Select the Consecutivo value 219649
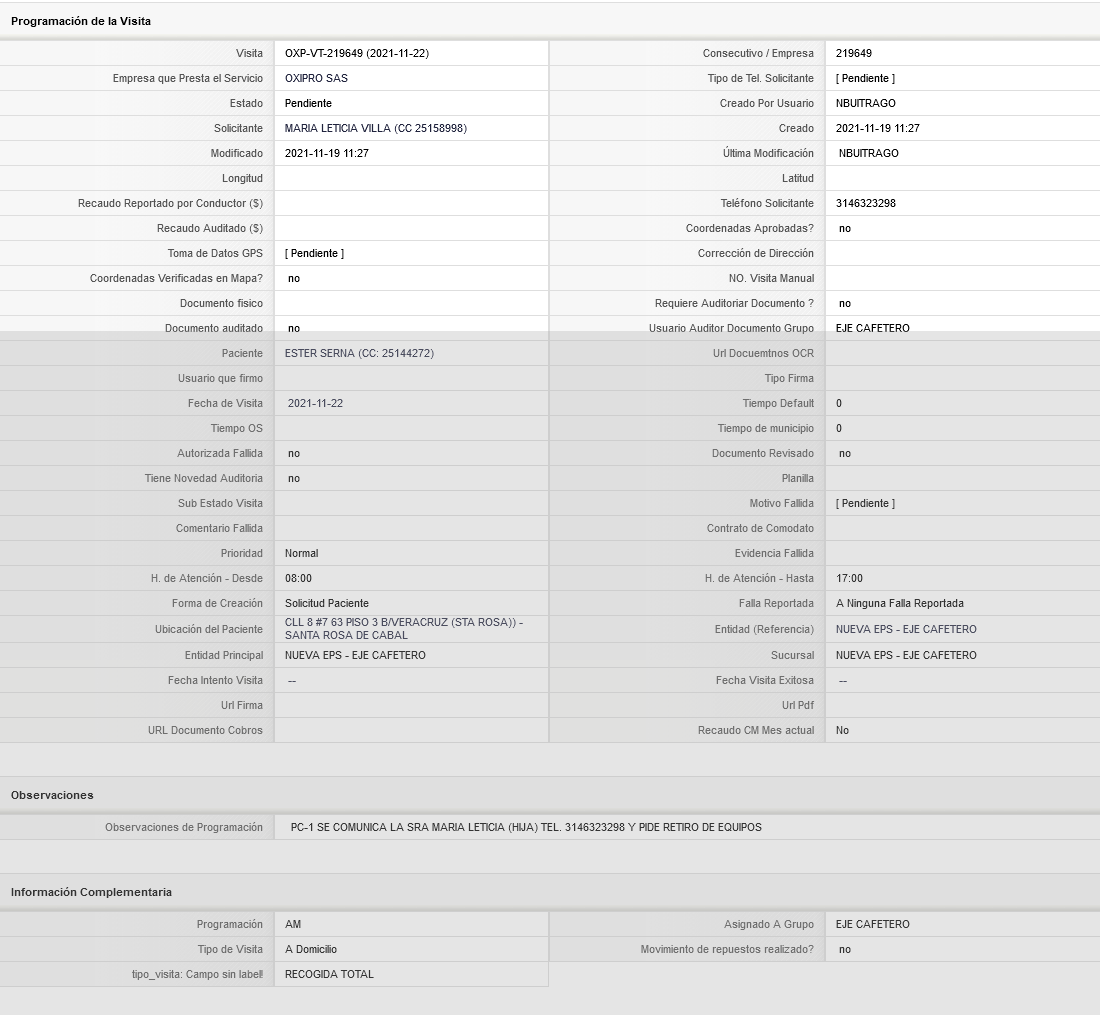Viewport: 1100px width, 1015px height. (854, 53)
